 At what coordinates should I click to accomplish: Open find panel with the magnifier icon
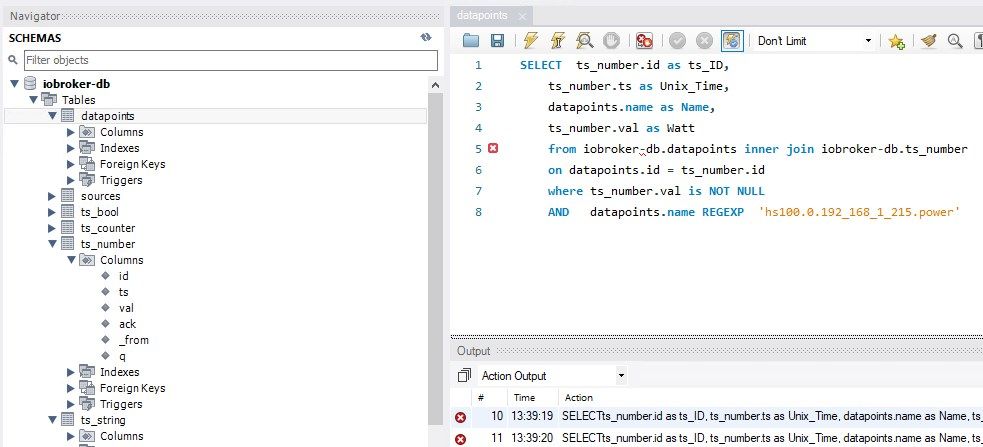[955, 41]
